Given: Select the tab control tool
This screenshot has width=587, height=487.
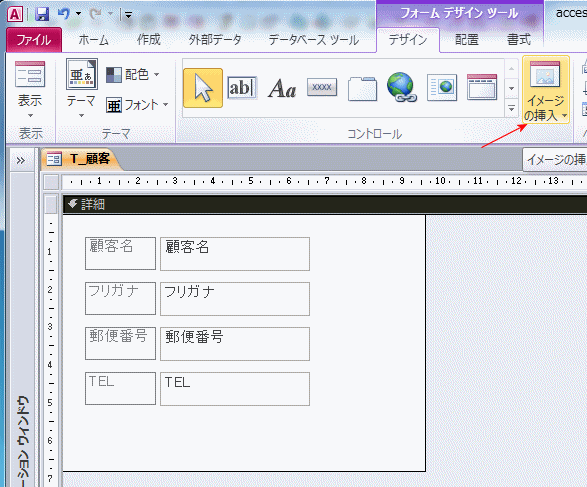Looking at the screenshot, I should (x=362, y=89).
